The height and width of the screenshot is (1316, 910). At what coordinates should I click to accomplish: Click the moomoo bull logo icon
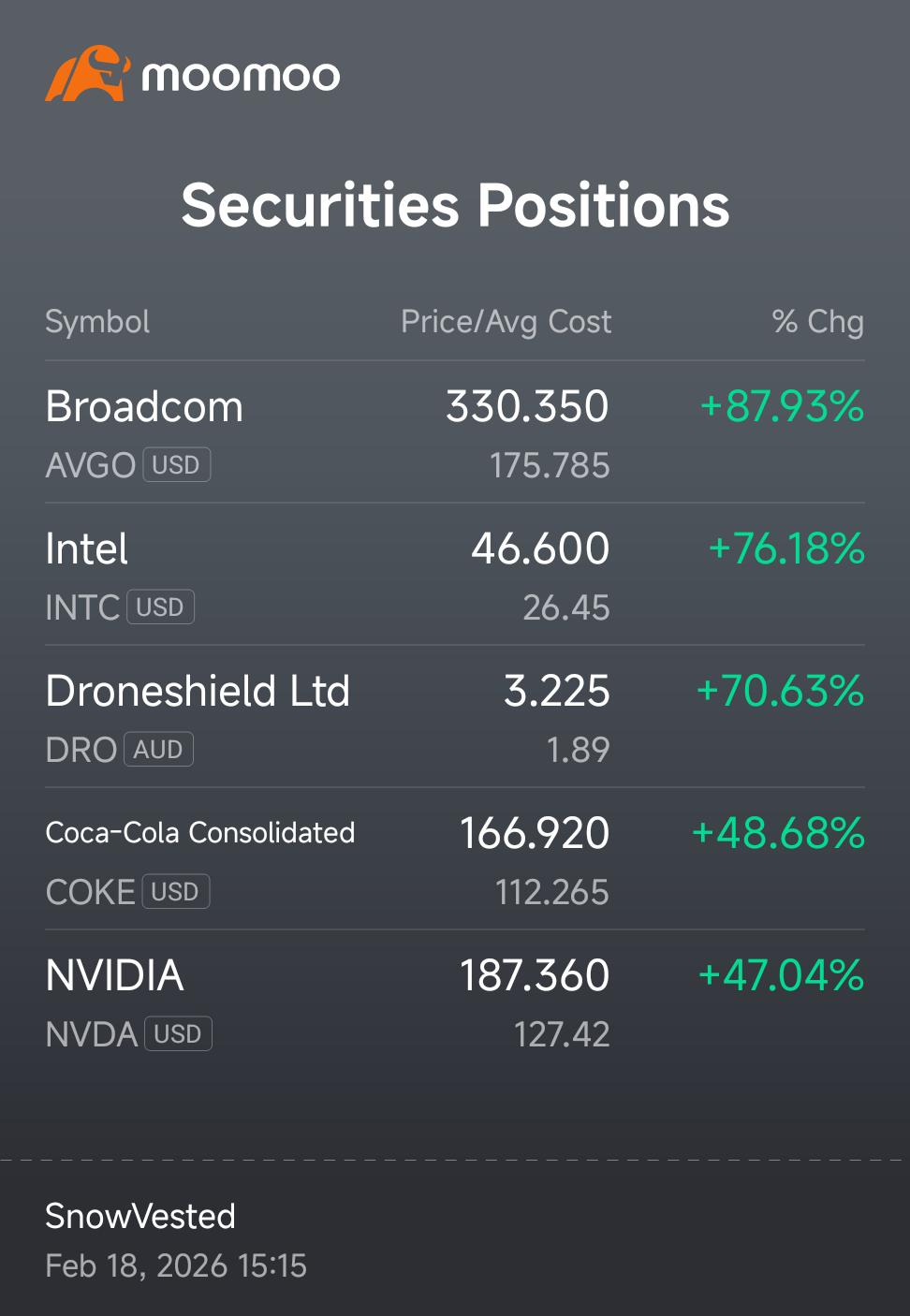[87, 73]
